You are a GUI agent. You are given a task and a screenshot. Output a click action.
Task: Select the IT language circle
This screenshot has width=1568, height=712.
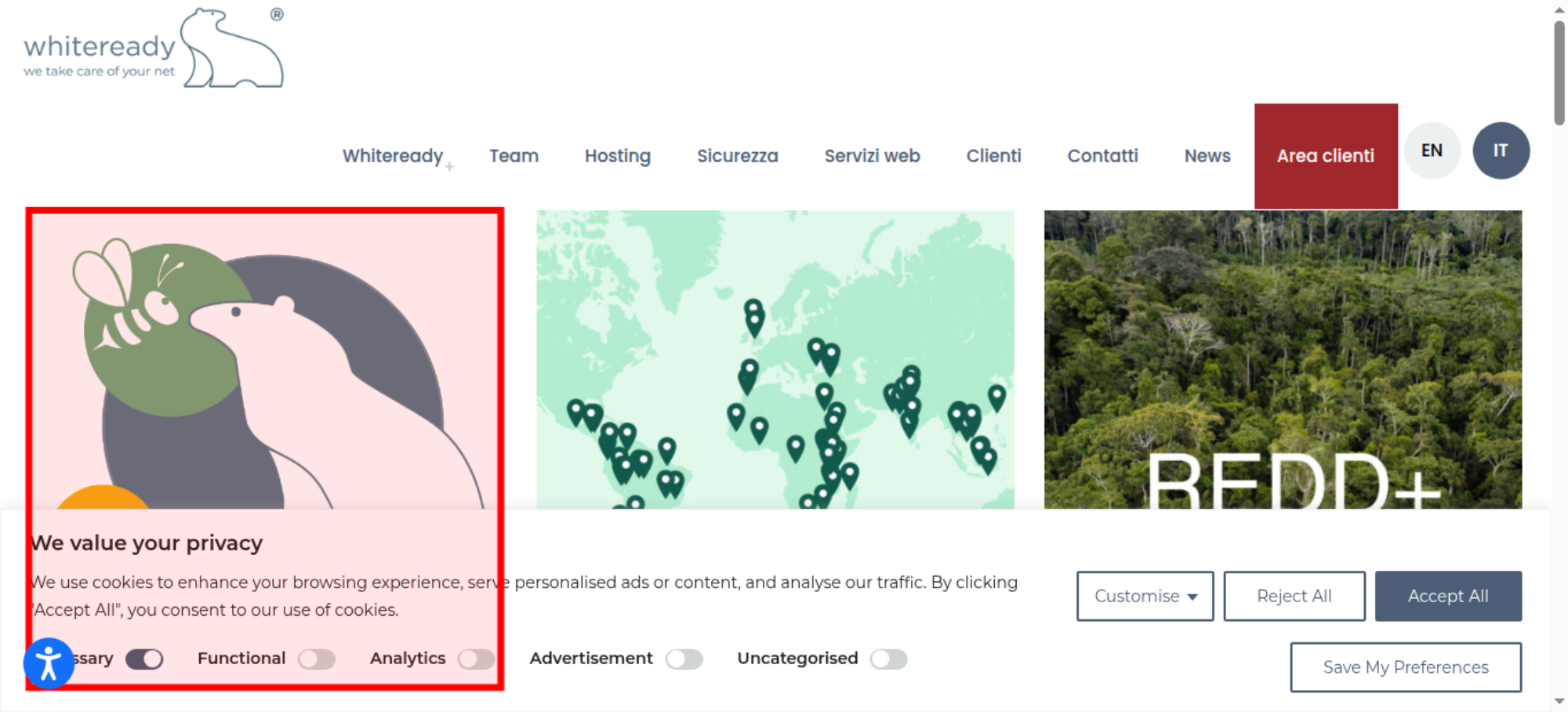click(1501, 151)
